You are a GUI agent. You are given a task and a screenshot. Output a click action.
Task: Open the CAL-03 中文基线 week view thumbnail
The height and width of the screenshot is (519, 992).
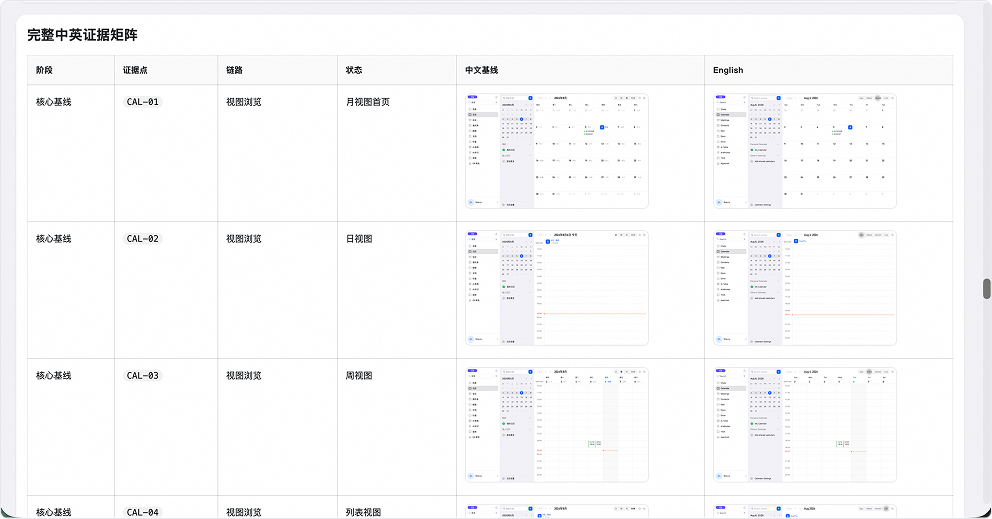click(x=557, y=425)
